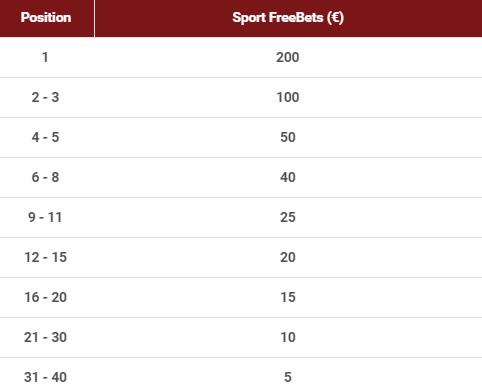Click the 12 - 15 position cell
The width and height of the screenshot is (482, 392).
(x=45, y=257)
